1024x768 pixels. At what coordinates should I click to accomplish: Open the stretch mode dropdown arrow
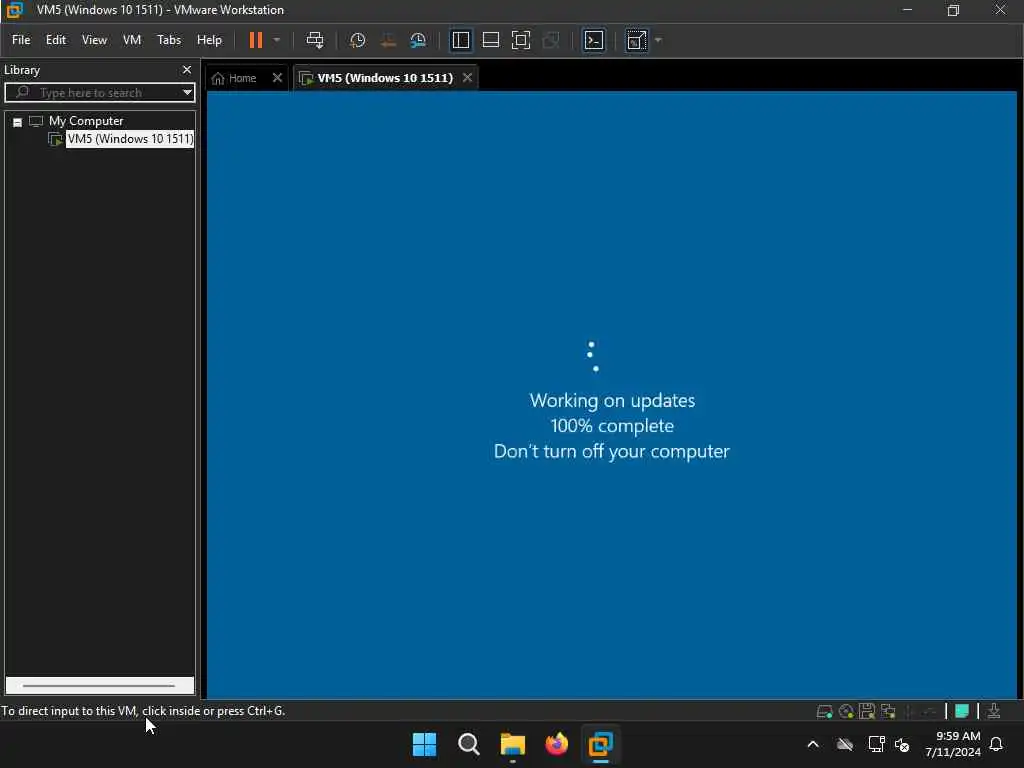(x=658, y=40)
